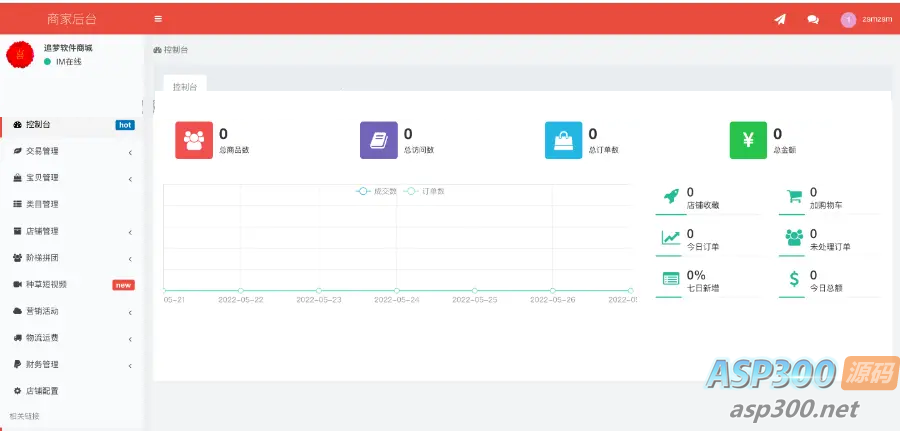The height and width of the screenshot is (431, 900).
Task: Open the 店铺配置 settings link
Action: click(x=72, y=391)
